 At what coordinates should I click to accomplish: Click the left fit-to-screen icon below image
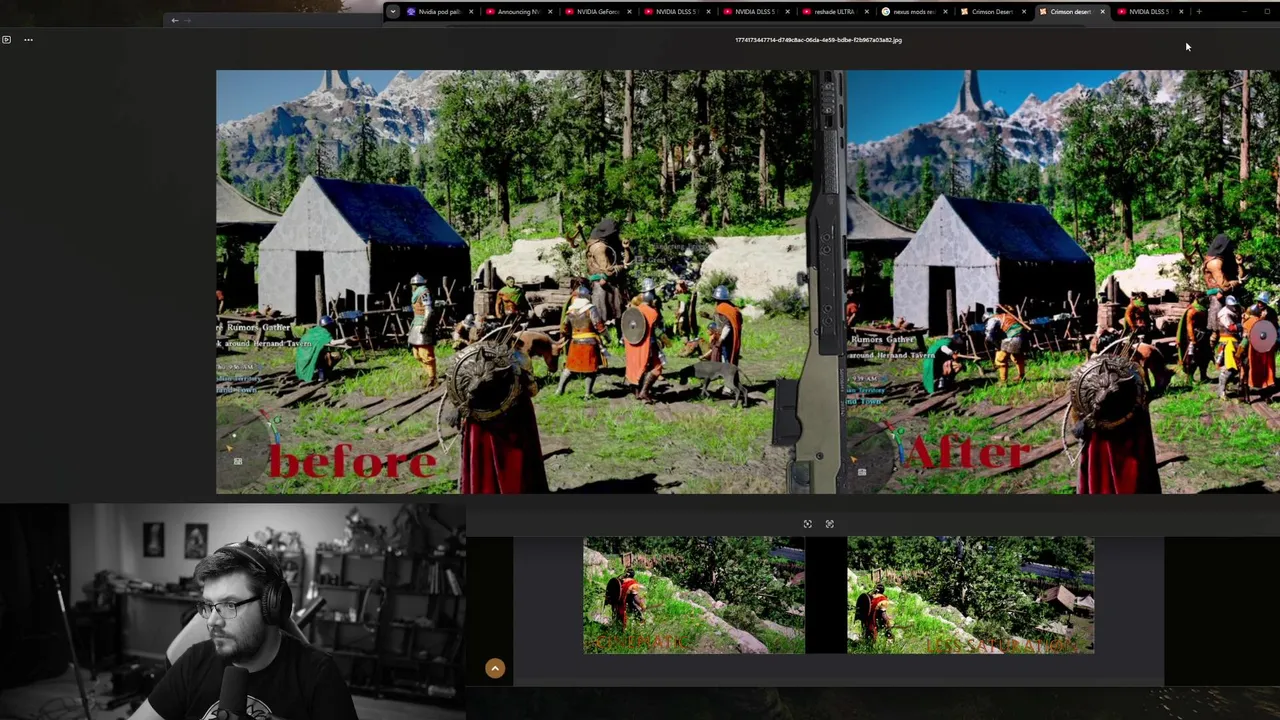(x=807, y=524)
